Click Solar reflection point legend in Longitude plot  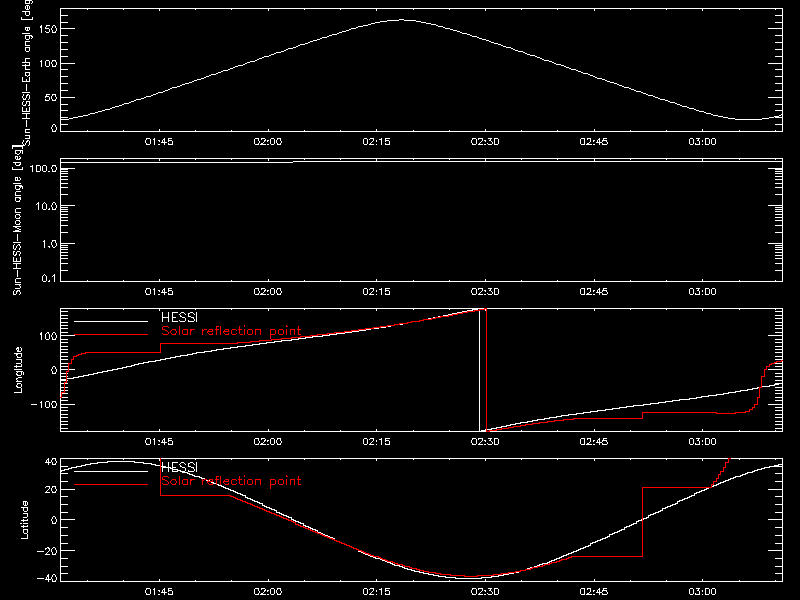point(231,331)
